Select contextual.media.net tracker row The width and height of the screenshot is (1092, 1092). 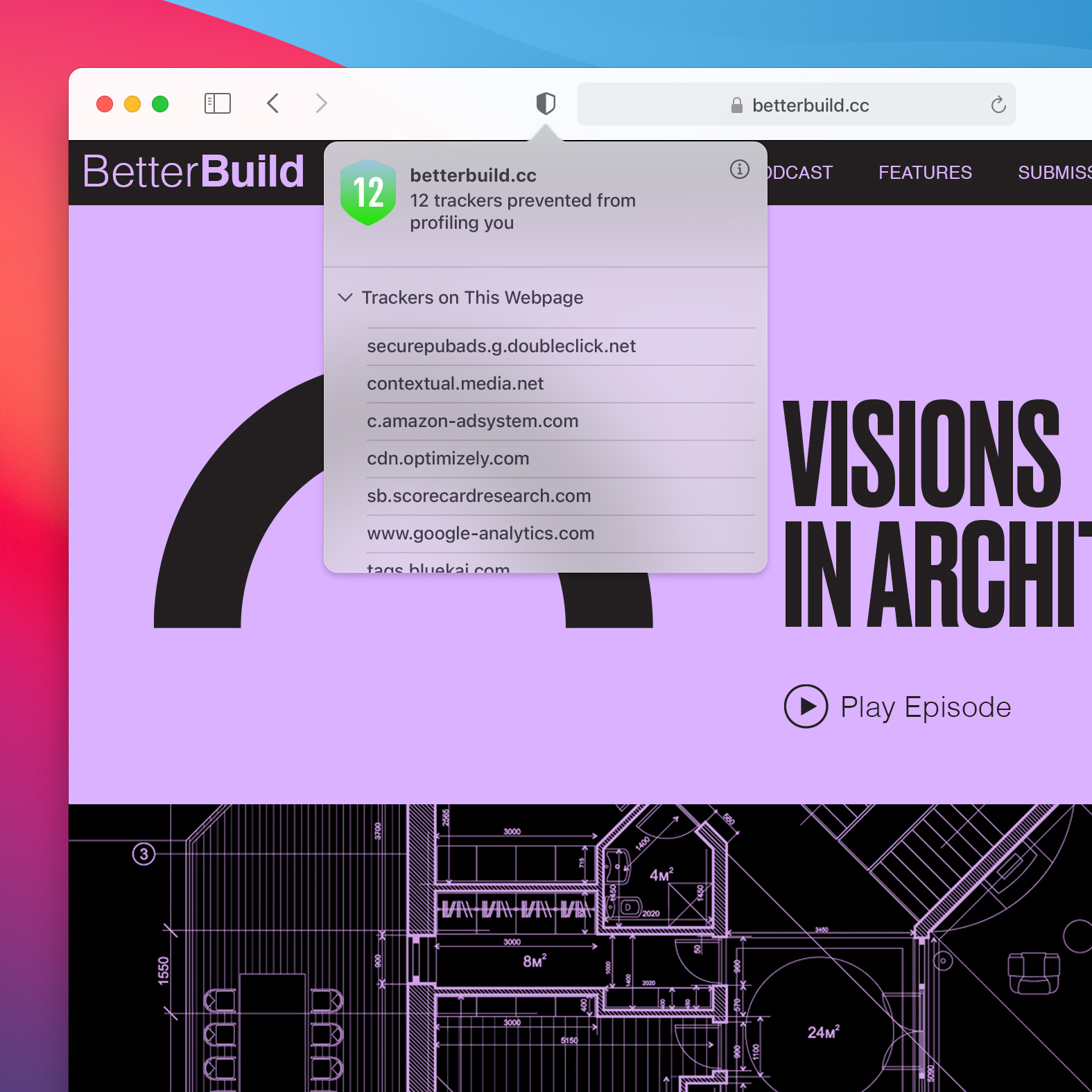(x=560, y=384)
